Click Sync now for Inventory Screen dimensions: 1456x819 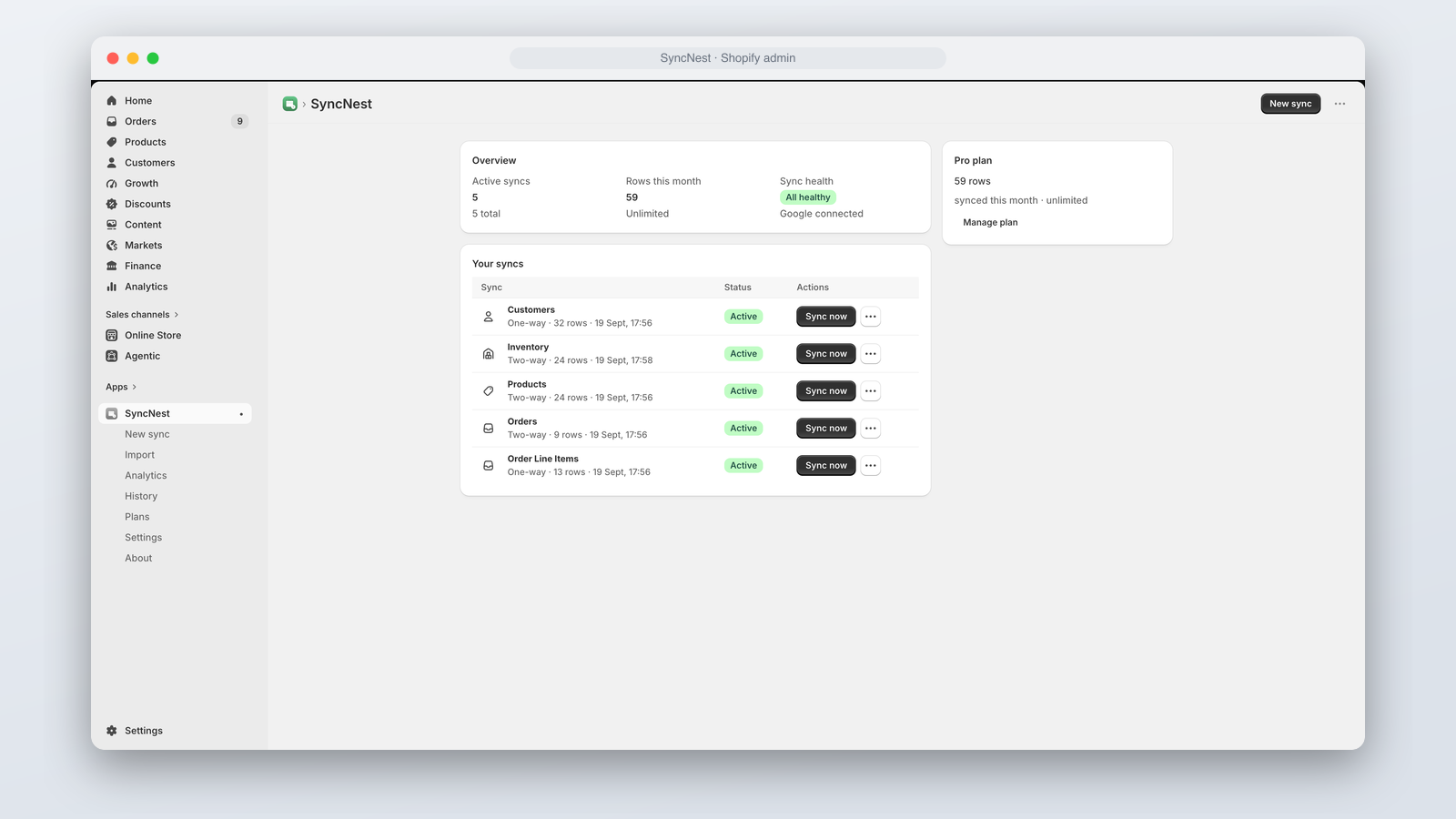click(826, 354)
